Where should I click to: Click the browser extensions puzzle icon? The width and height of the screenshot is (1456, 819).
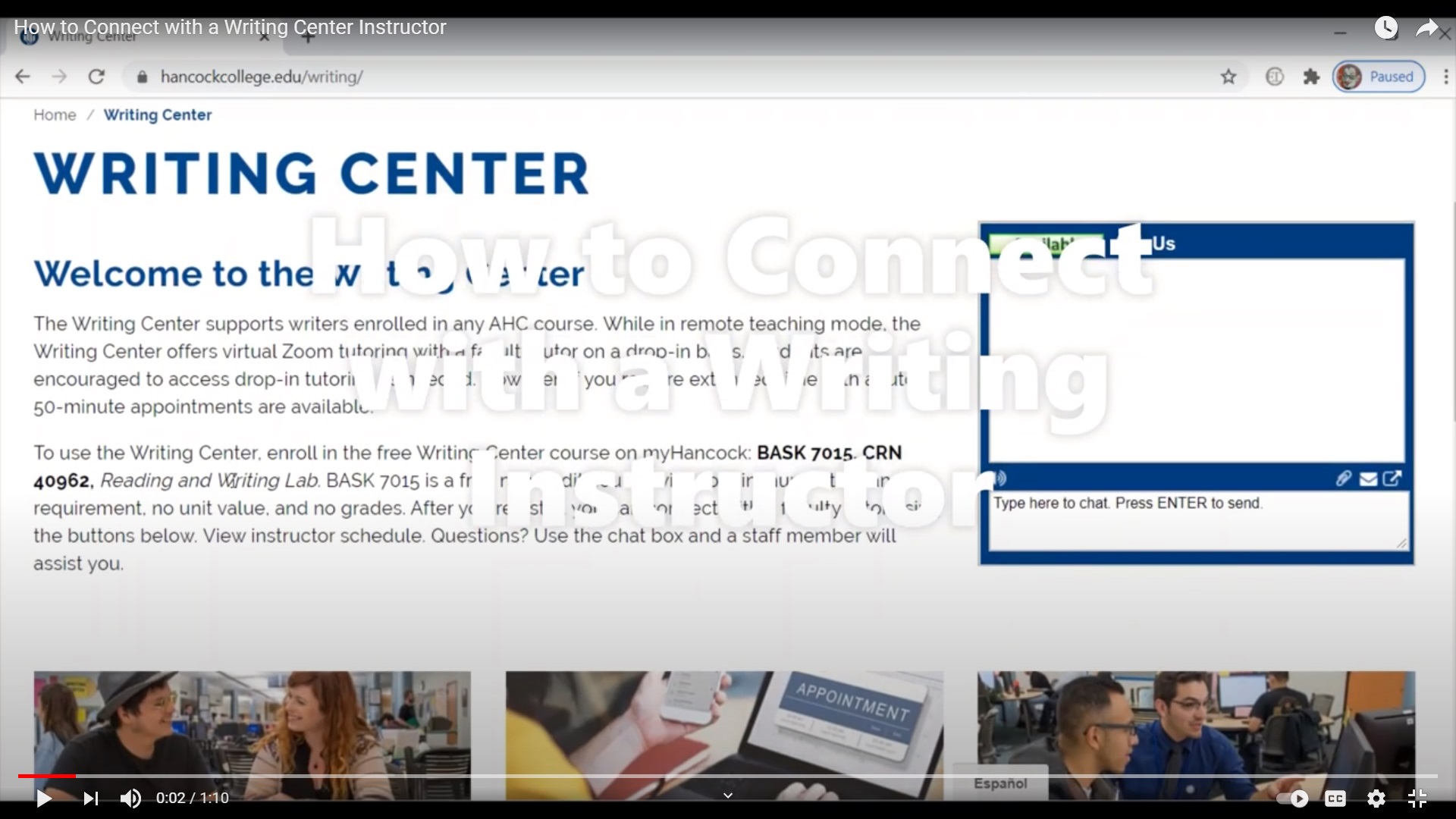click(1313, 76)
